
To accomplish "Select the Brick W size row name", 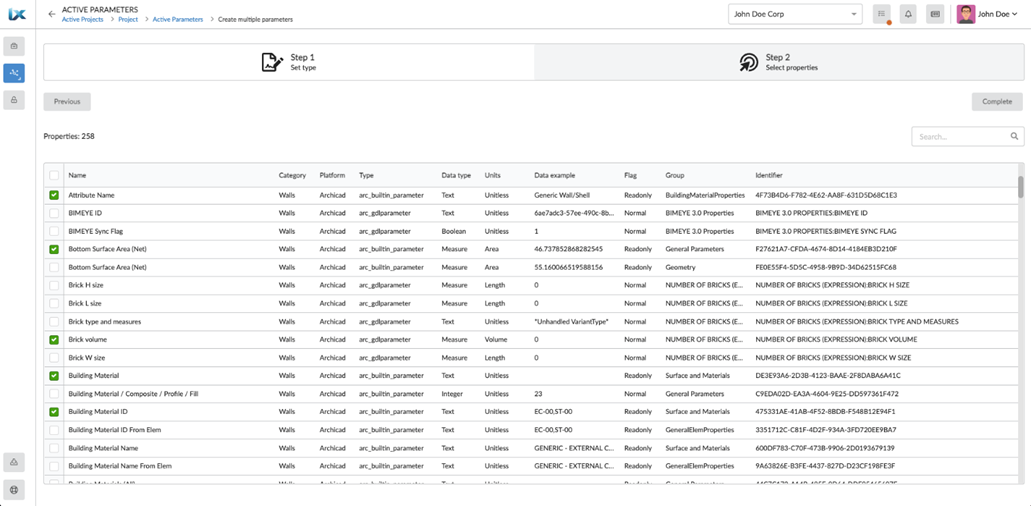I will (87, 357).
